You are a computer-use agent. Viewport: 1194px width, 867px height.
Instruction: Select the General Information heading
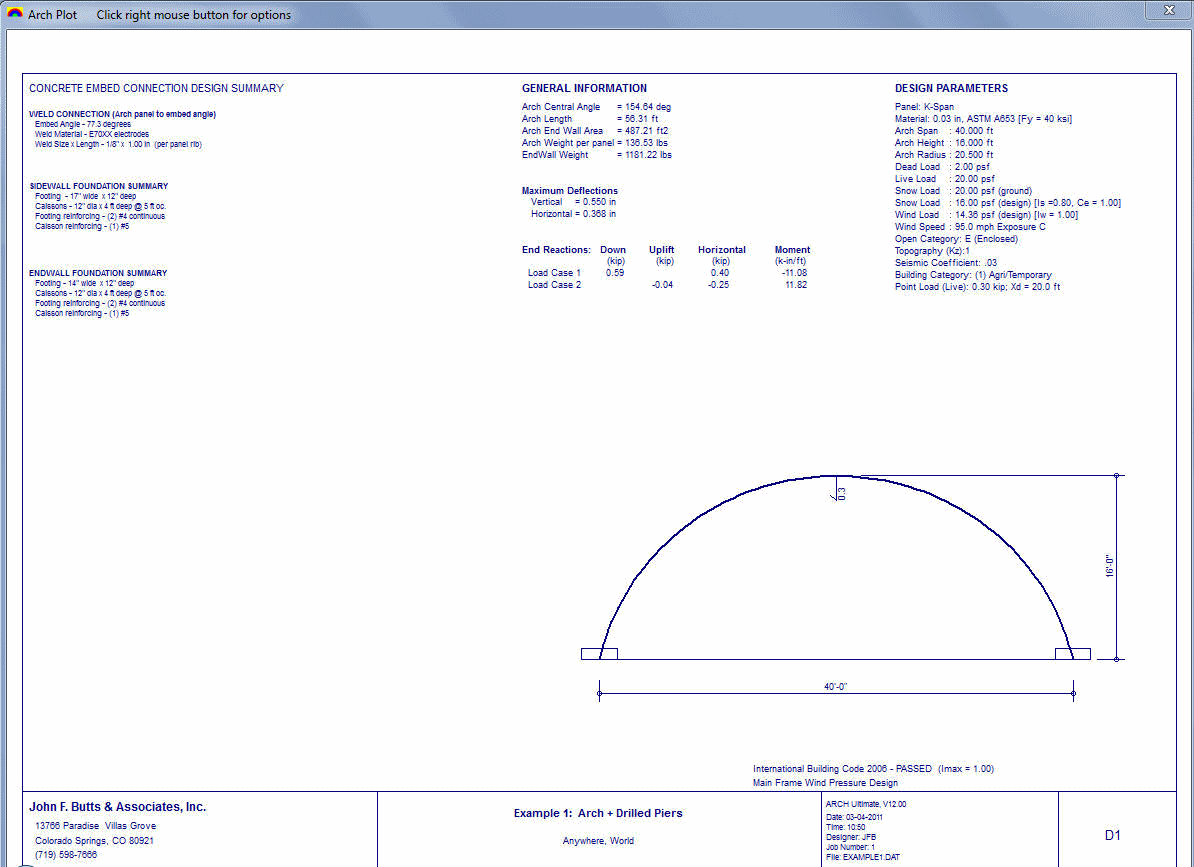click(584, 88)
